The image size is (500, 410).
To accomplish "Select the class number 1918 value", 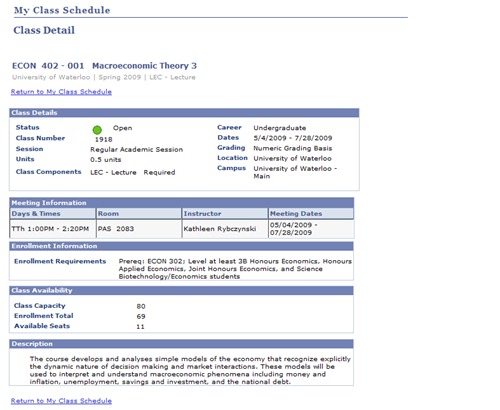I will click(x=104, y=139).
